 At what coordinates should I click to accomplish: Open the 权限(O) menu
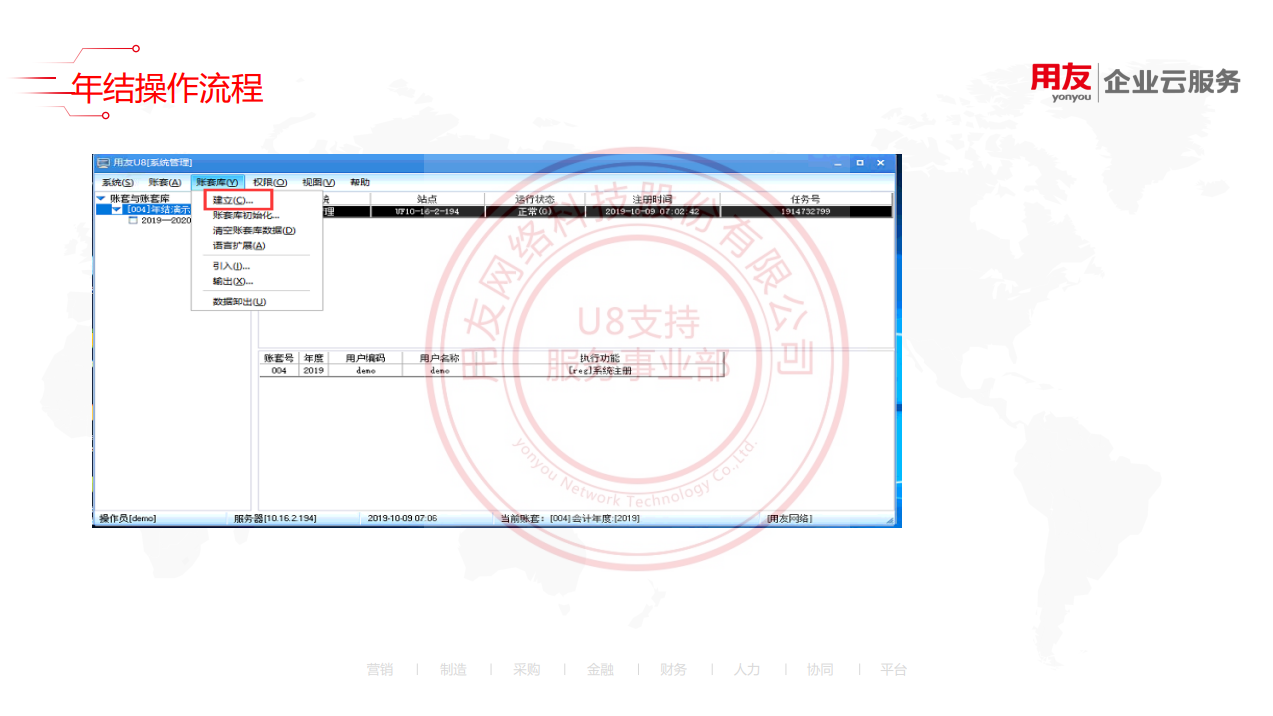[269, 182]
